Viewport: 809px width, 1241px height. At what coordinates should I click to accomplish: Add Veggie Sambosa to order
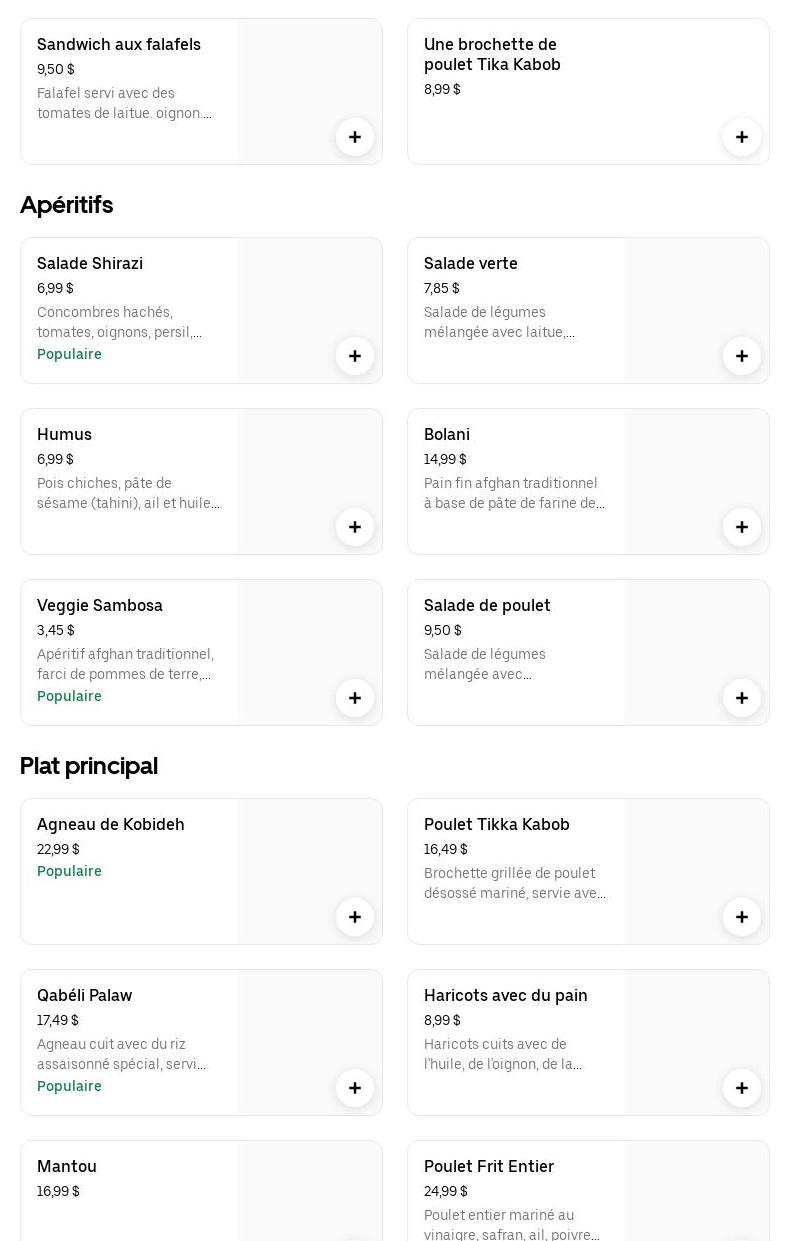pyautogui.click(x=355, y=698)
